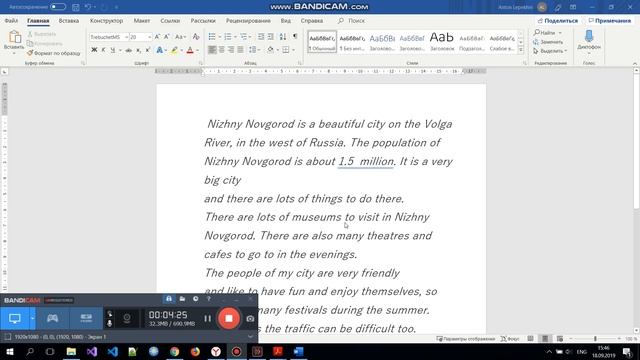Apply italic with the К button

[x=103, y=50]
